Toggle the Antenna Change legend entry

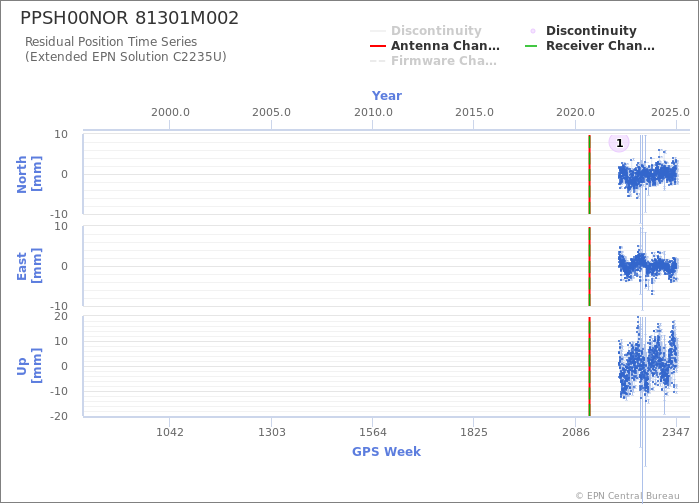(435, 46)
